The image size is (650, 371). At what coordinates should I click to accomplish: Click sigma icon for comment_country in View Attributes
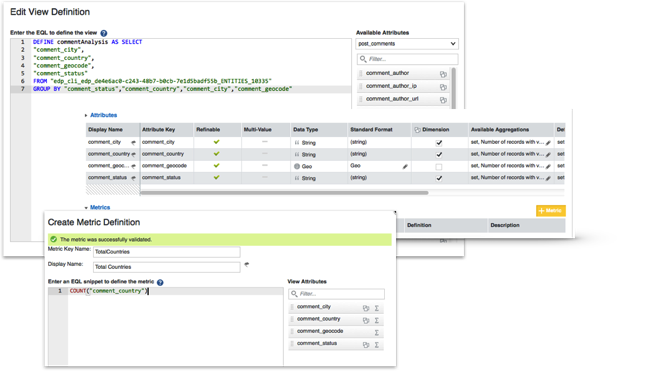pos(377,320)
